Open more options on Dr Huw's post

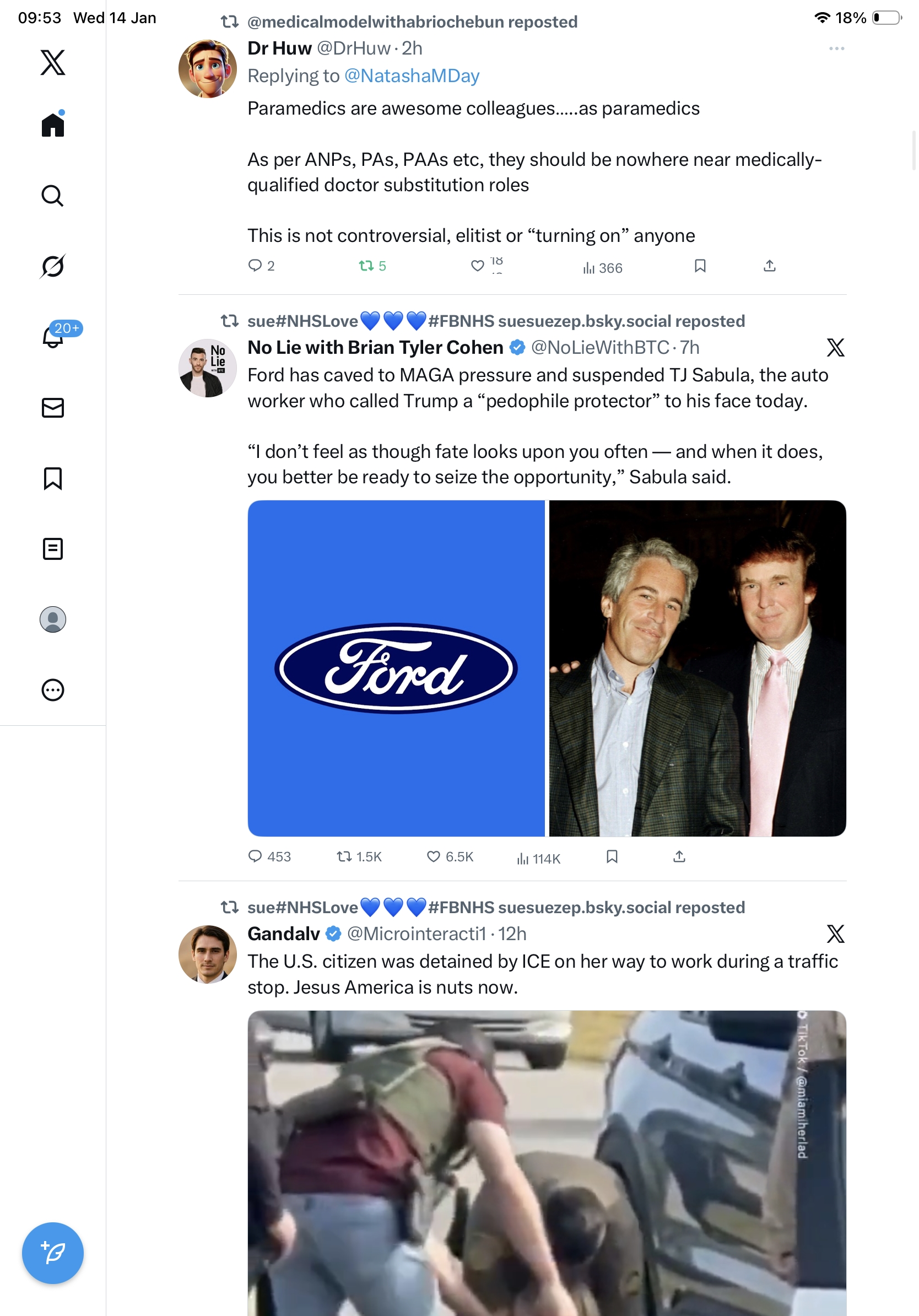tap(836, 48)
